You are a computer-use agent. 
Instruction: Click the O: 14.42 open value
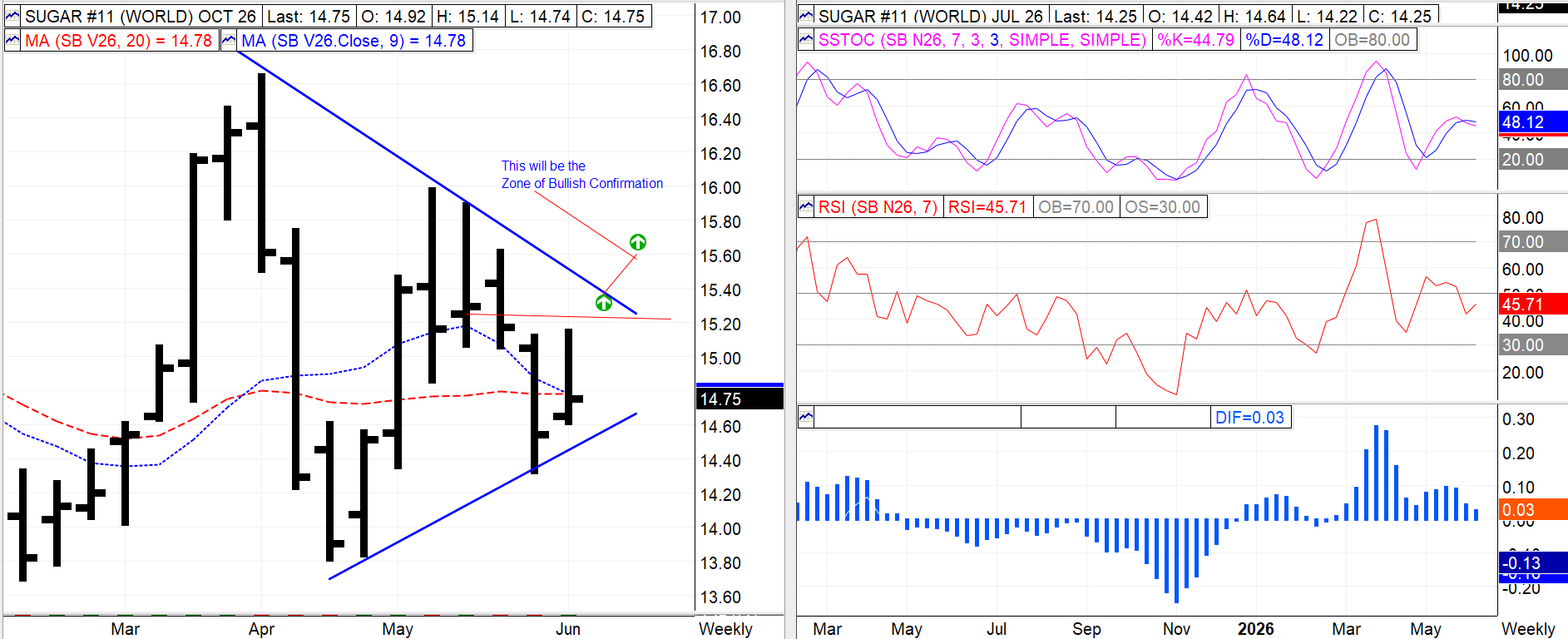click(1180, 16)
